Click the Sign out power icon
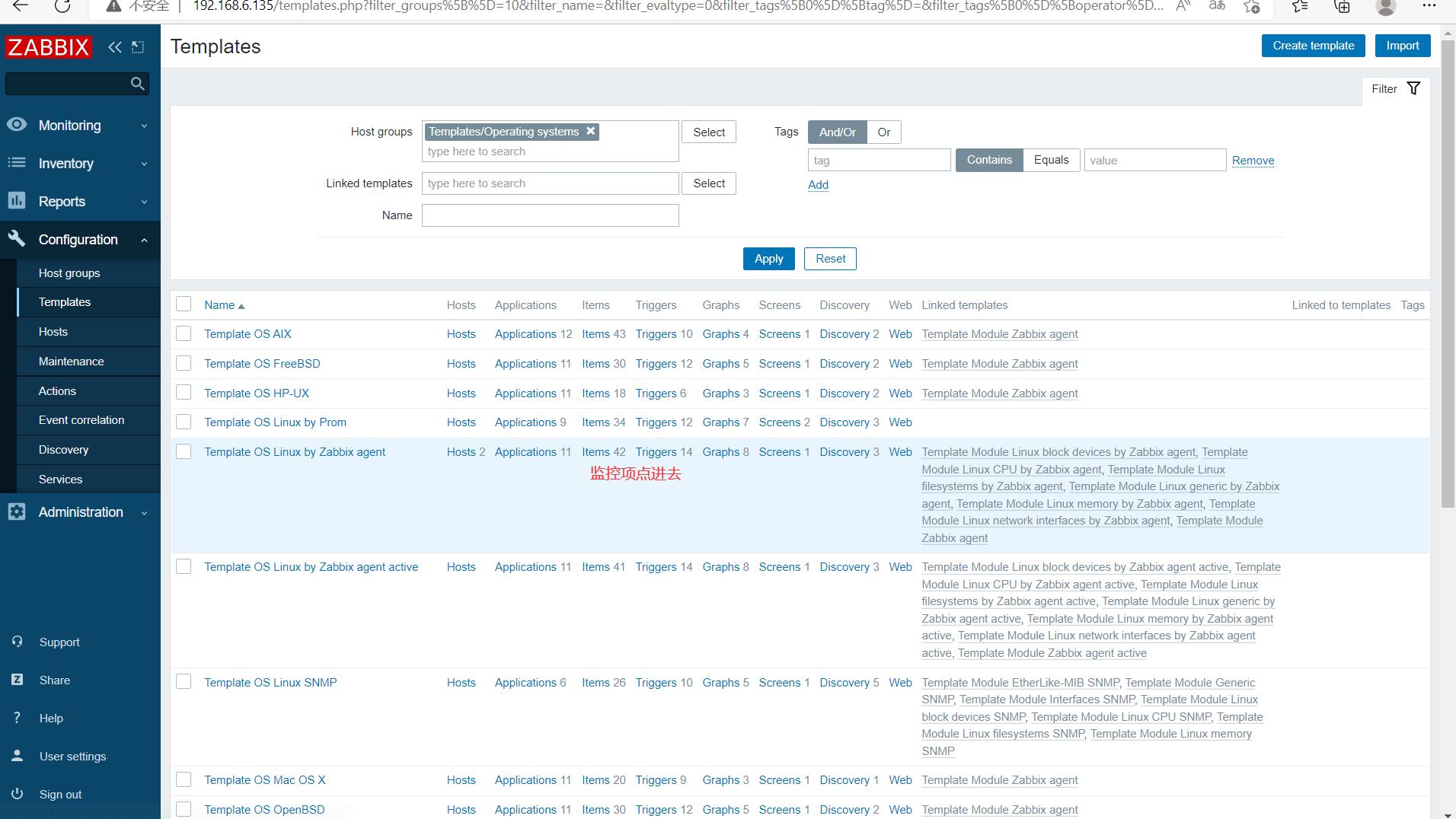This screenshot has width=1456, height=819. pyautogui.click(x=18, y=794)
